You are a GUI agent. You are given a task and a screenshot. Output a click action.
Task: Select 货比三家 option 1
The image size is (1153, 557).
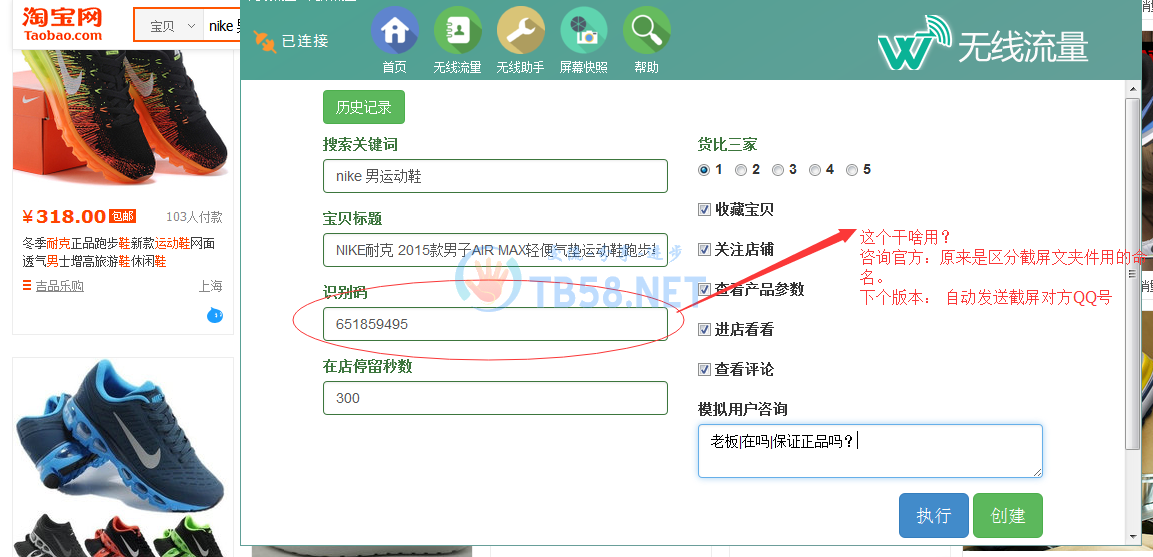coord(704,170)
